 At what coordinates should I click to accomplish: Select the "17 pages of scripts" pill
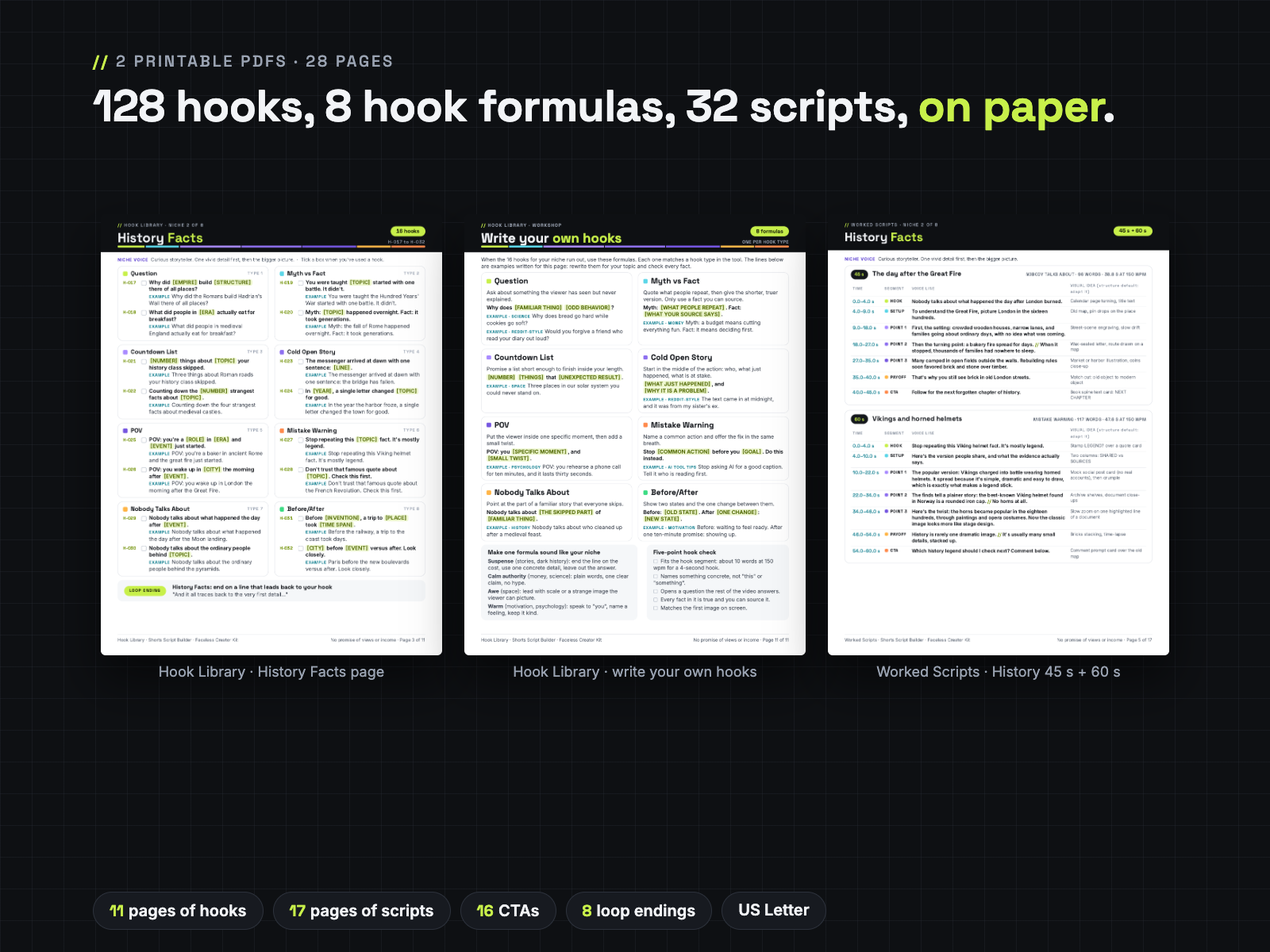362,911
